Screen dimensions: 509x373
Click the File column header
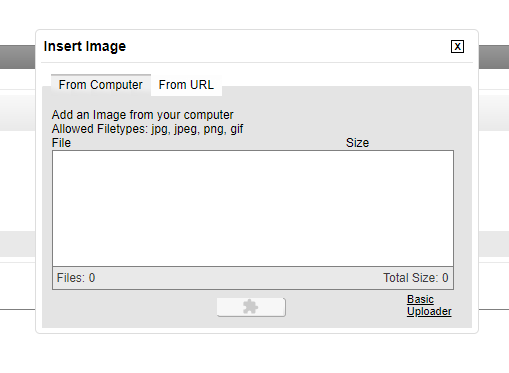click(61, 143)
